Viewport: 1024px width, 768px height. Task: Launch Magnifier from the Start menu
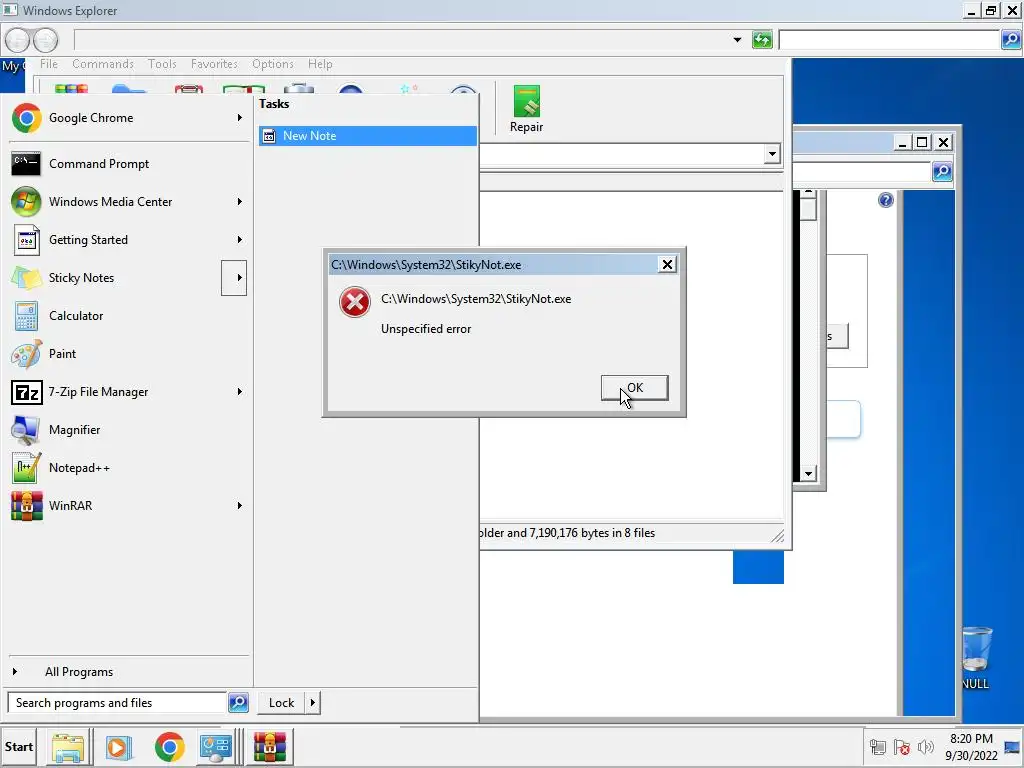pyautogui.click(x=74, y=430)
